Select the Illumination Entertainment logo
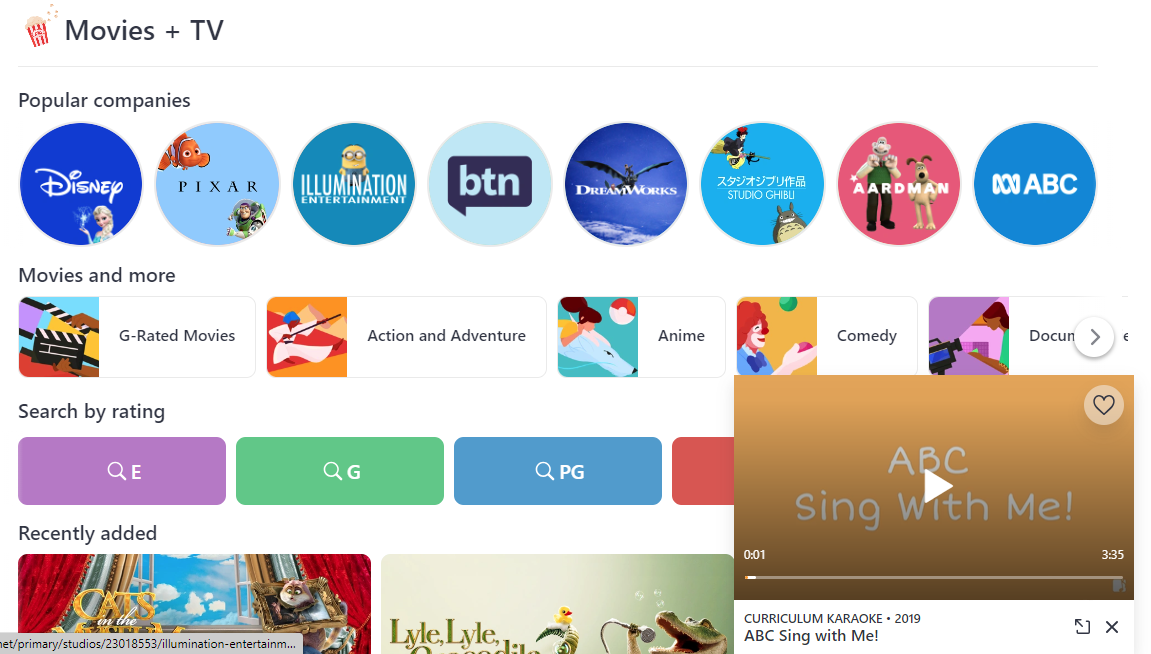 tap(354, 184)
